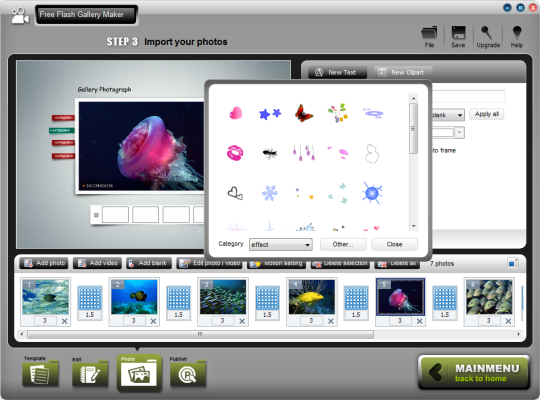Select the red butterfly clipart
This screenshot has width=540, height=400.
[304, 113]
